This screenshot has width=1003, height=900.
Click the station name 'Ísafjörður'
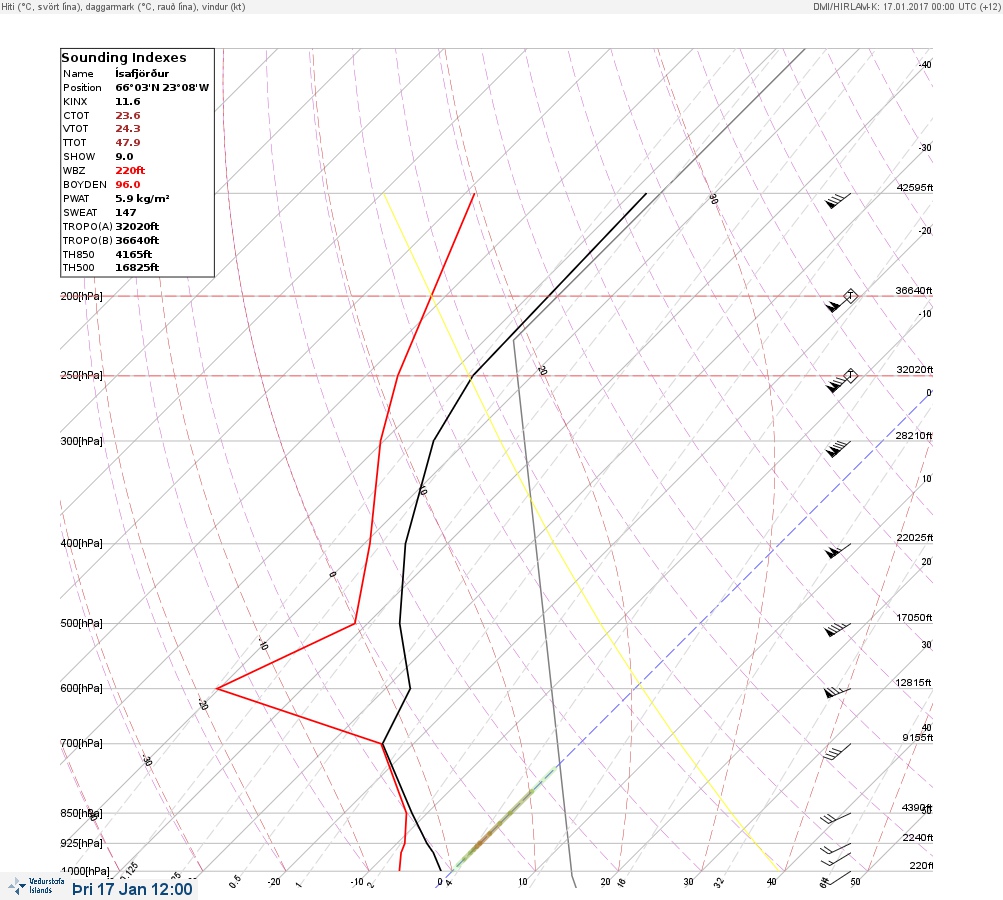142,74
